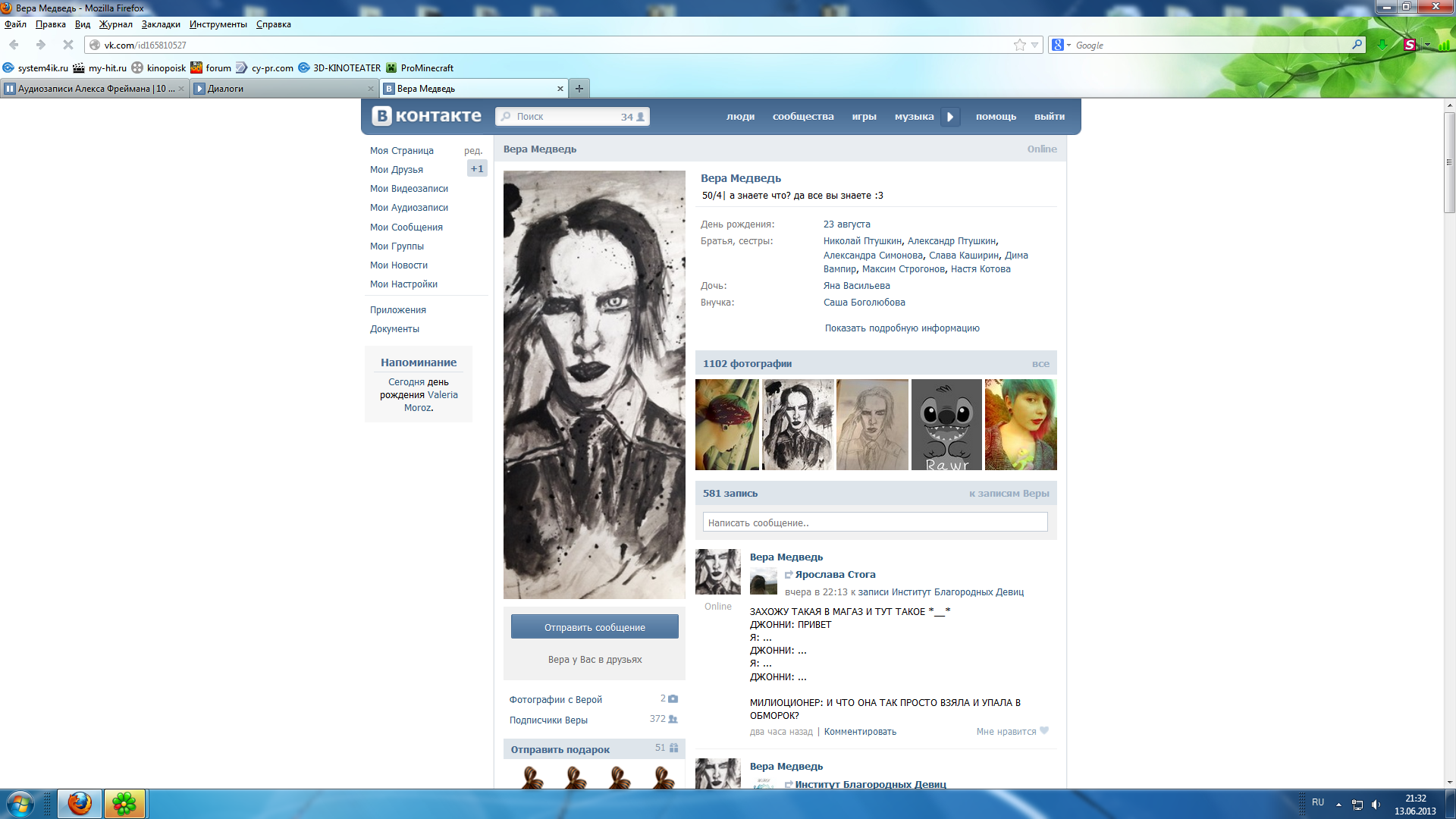This screenshot has width=1456, height=819.
Task: Open the Google search engine dropdown
Action: coord(1061,45)
